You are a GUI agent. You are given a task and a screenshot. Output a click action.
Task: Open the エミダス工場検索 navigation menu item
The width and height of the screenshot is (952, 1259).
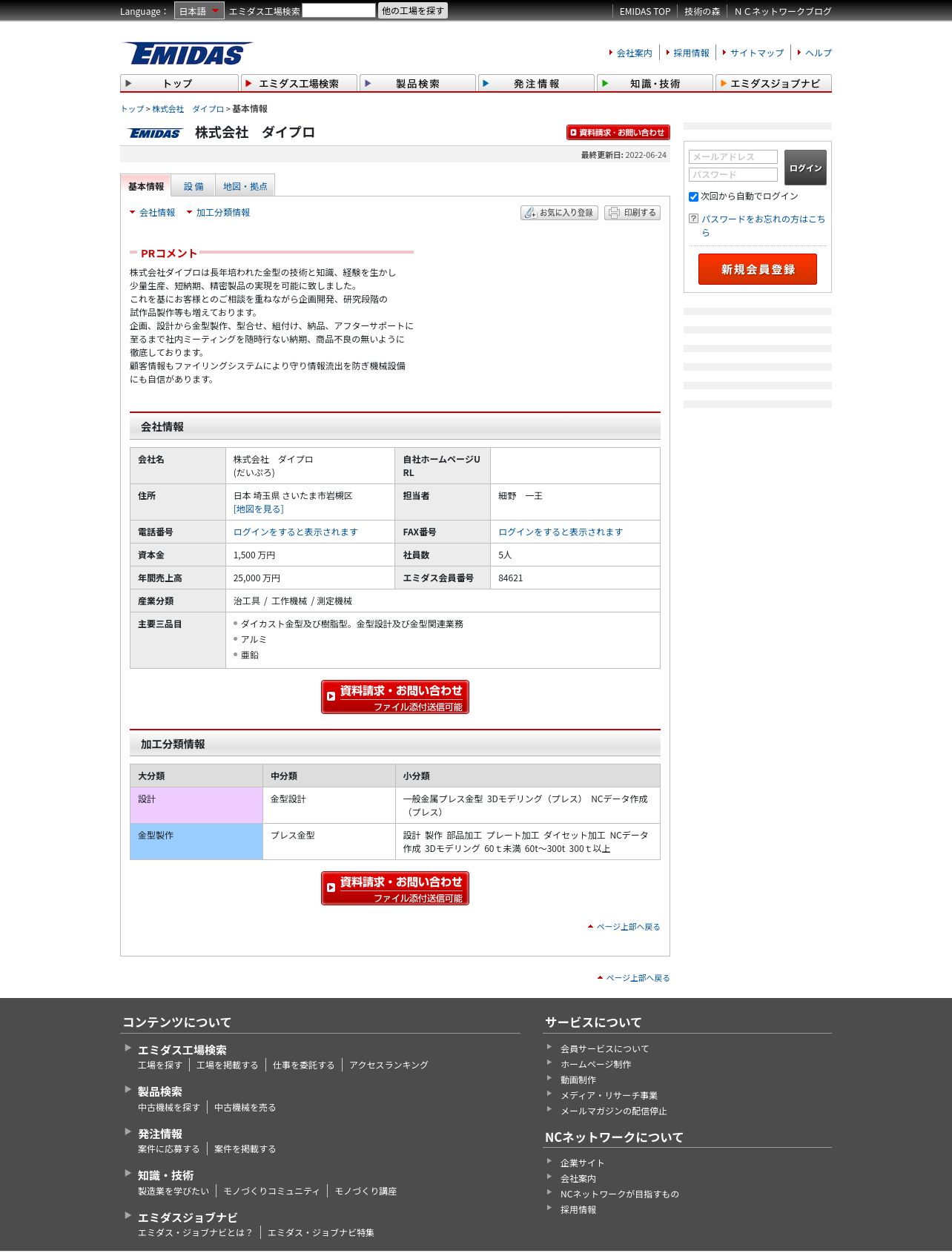pos(299,83)
